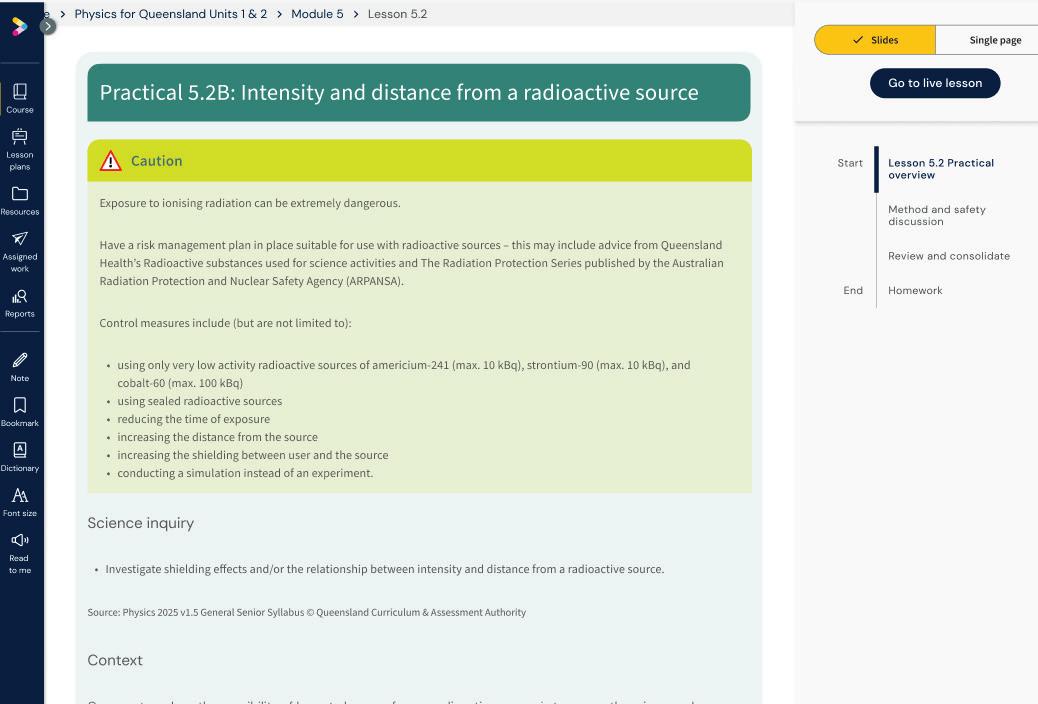Click Lesson 5.2 breadcrumb
Screen dimensions: 1038x704
pyautogui.click(x=397, y=14)
